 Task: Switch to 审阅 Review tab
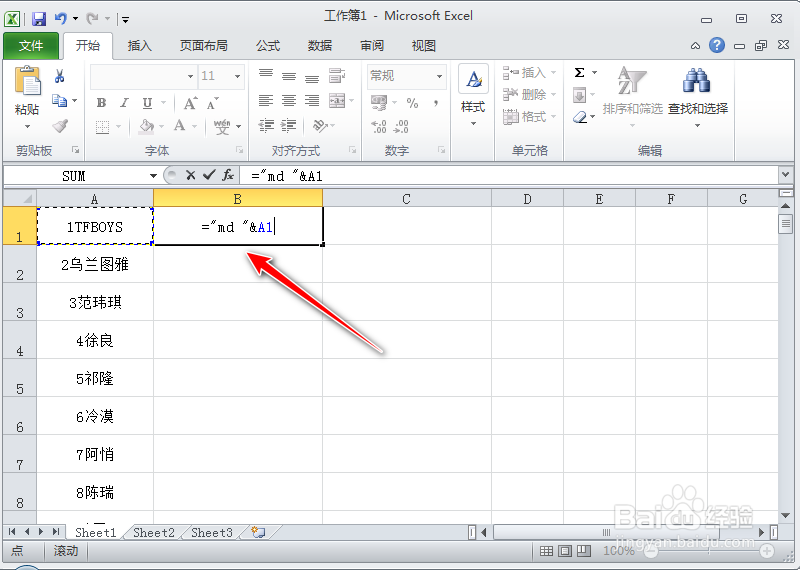click(x=372, y=46)
